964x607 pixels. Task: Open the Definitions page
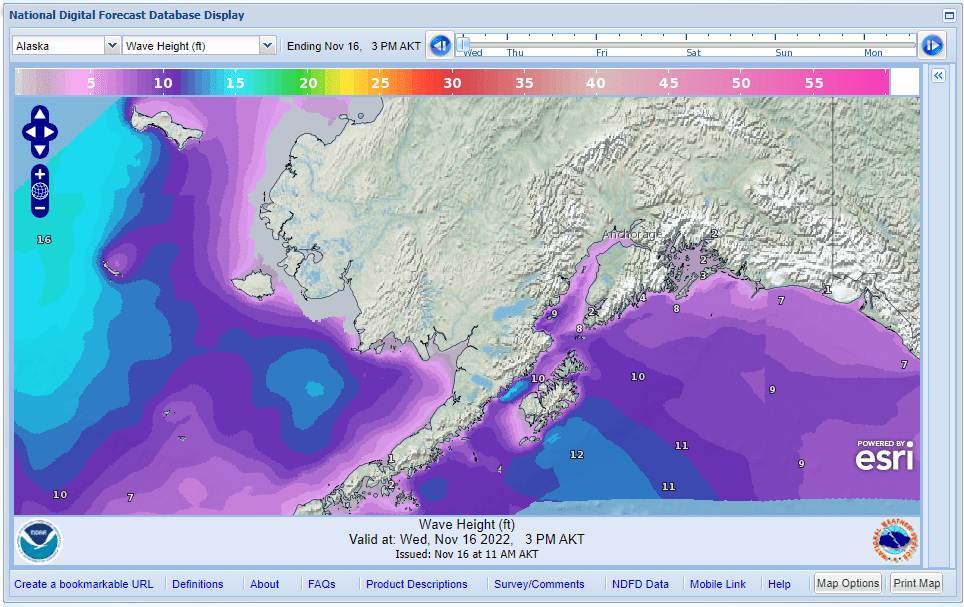(197, 583)
